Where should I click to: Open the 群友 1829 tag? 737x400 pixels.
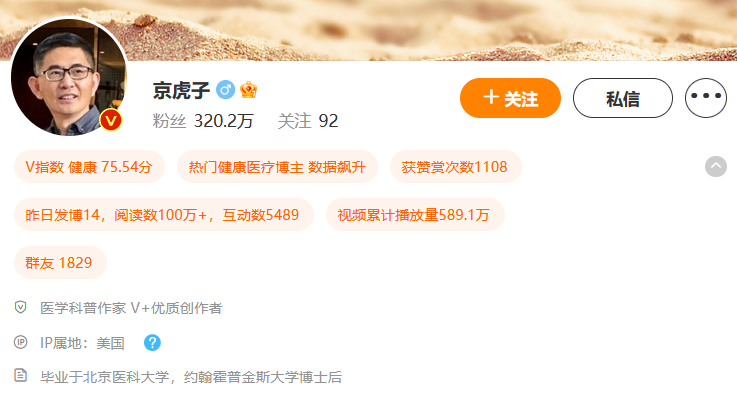tap(60, 263)
